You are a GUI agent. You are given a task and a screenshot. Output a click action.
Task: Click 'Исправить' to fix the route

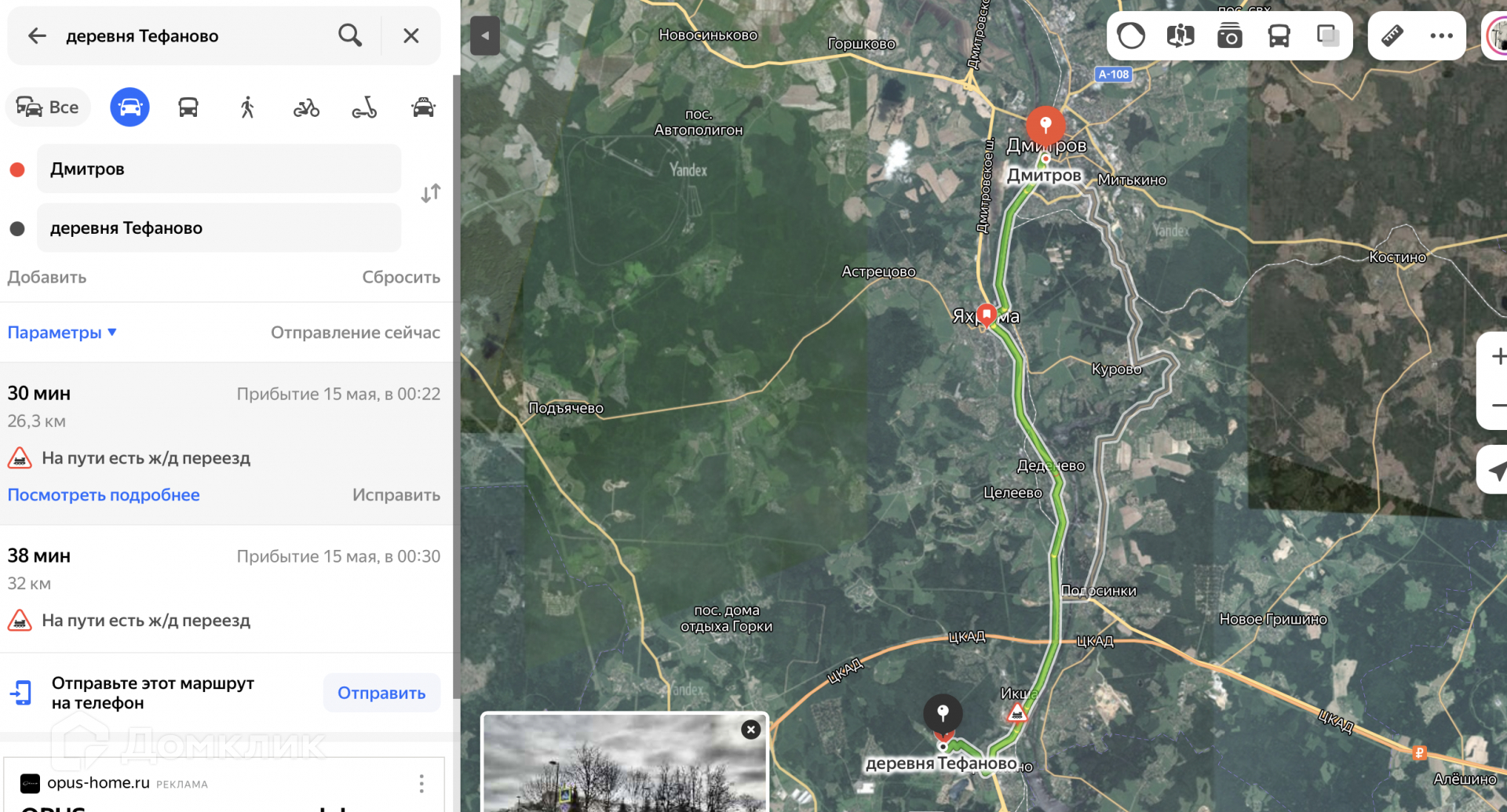[396, 495]
